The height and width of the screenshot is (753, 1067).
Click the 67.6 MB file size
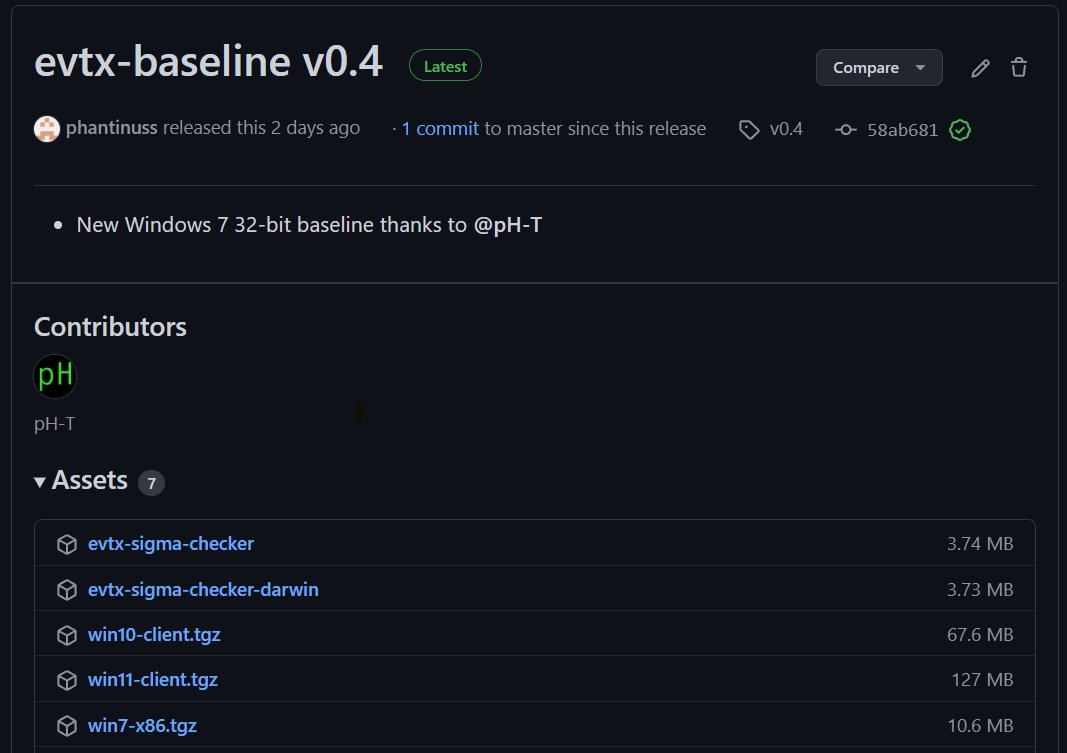point(980,635)
